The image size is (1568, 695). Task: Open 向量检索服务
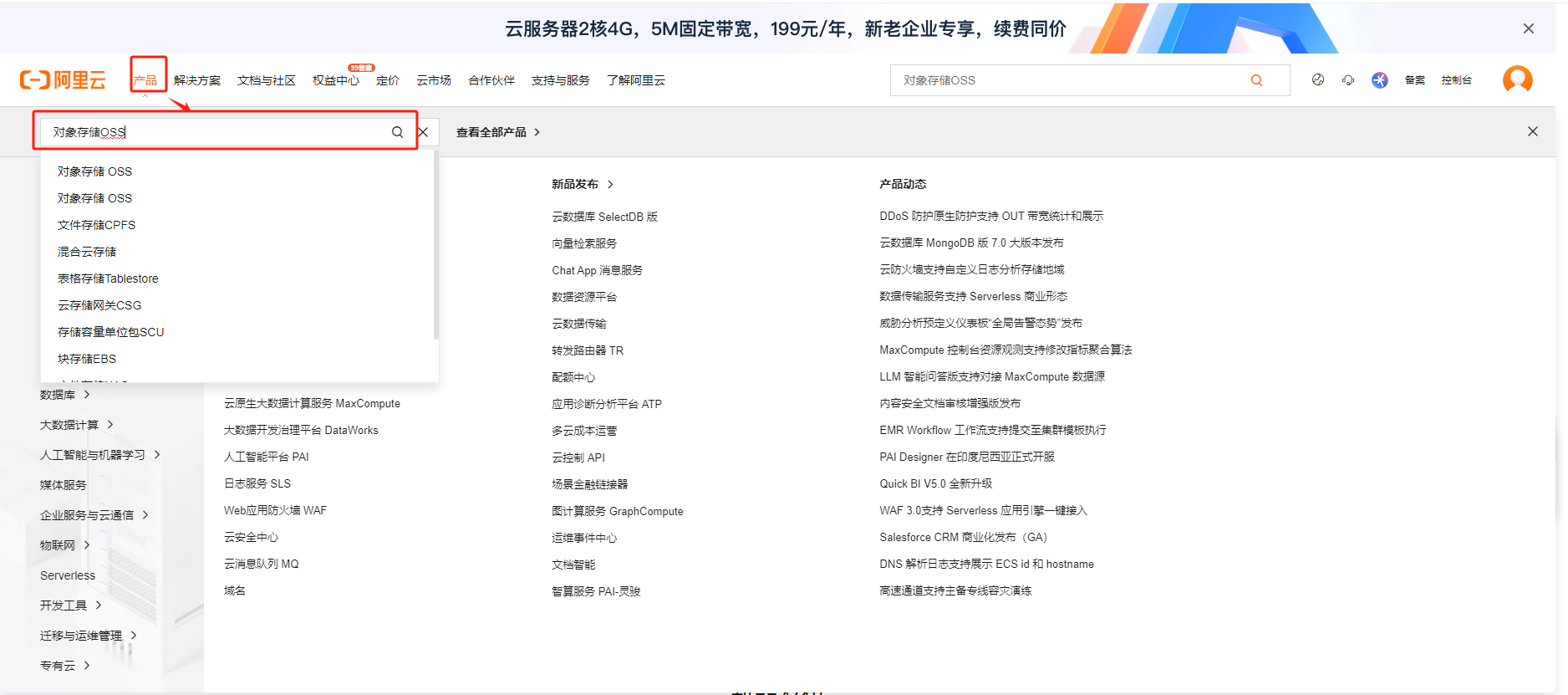click(x=584, y=243)
